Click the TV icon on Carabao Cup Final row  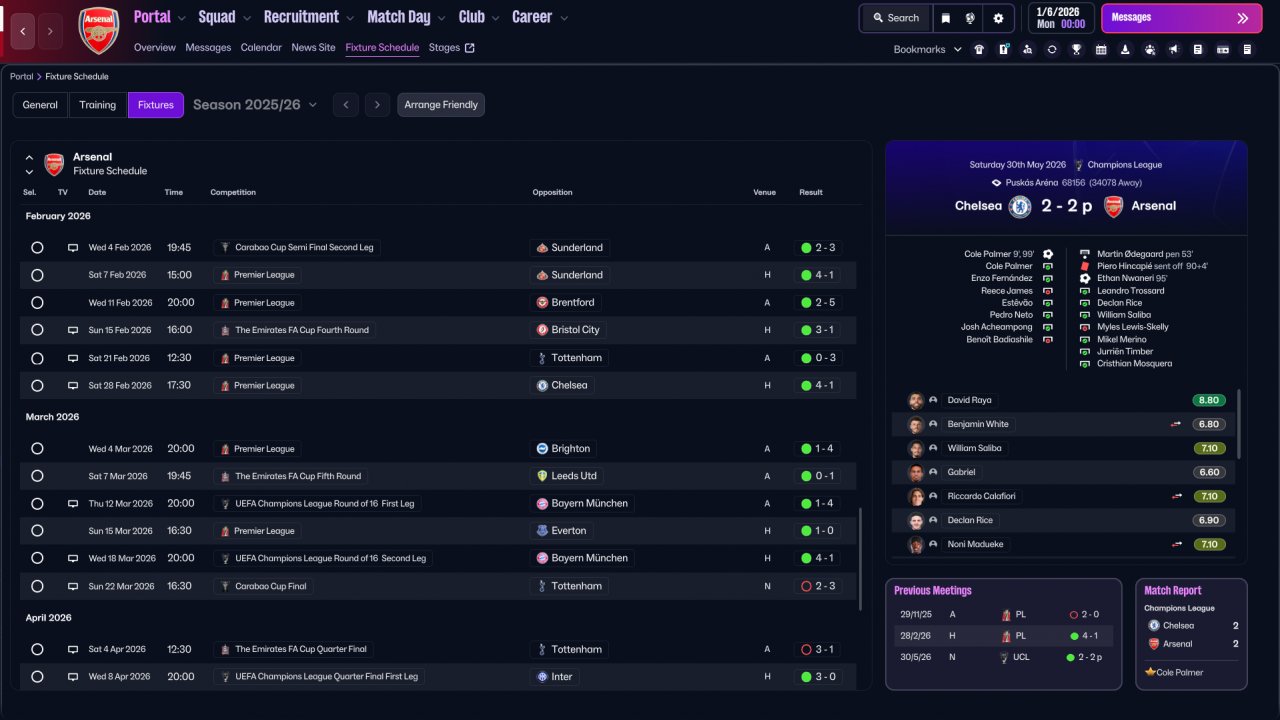(72, 586)
